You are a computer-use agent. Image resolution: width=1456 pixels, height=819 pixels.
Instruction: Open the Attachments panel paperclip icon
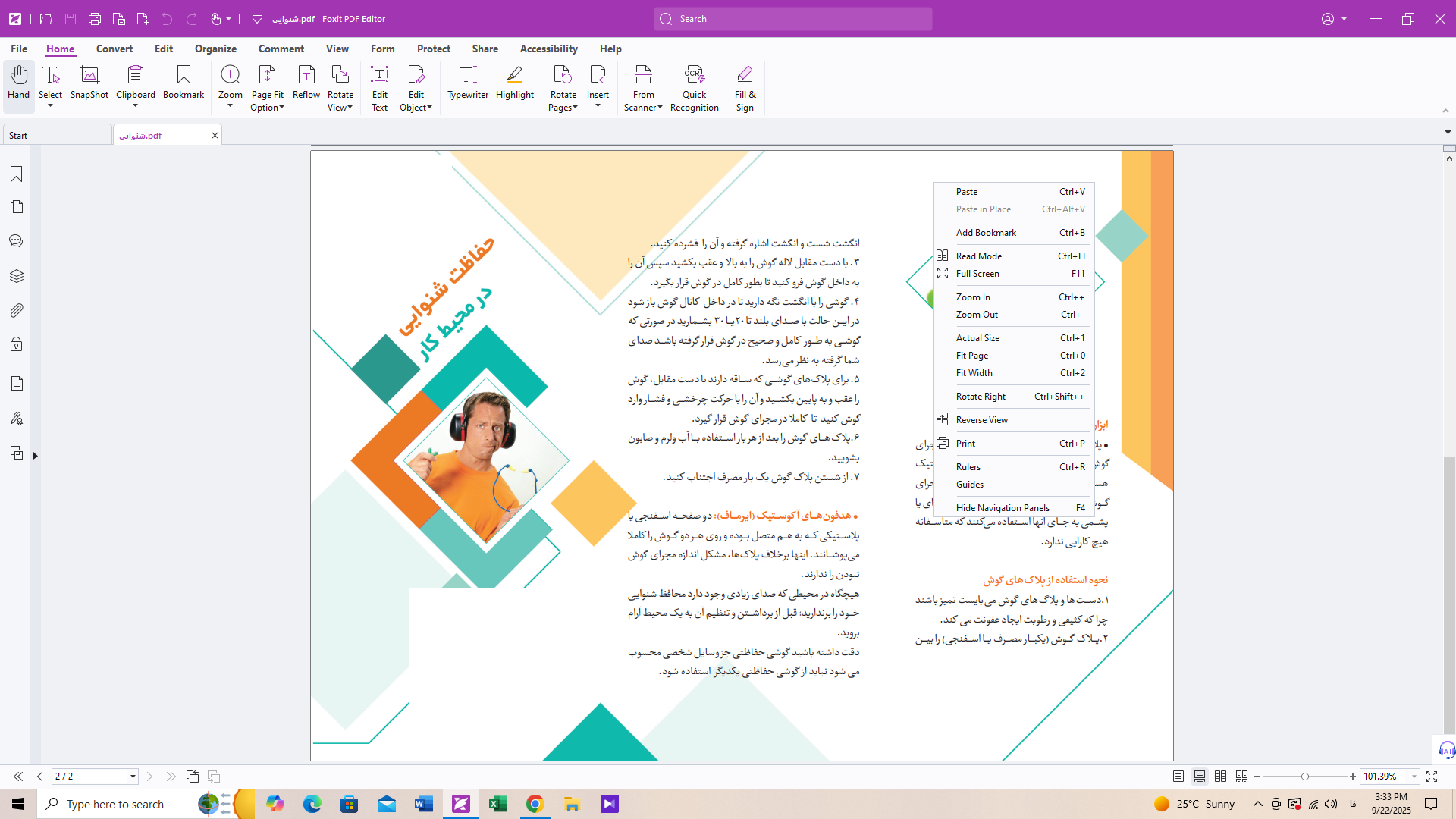(x=16, y=310)
